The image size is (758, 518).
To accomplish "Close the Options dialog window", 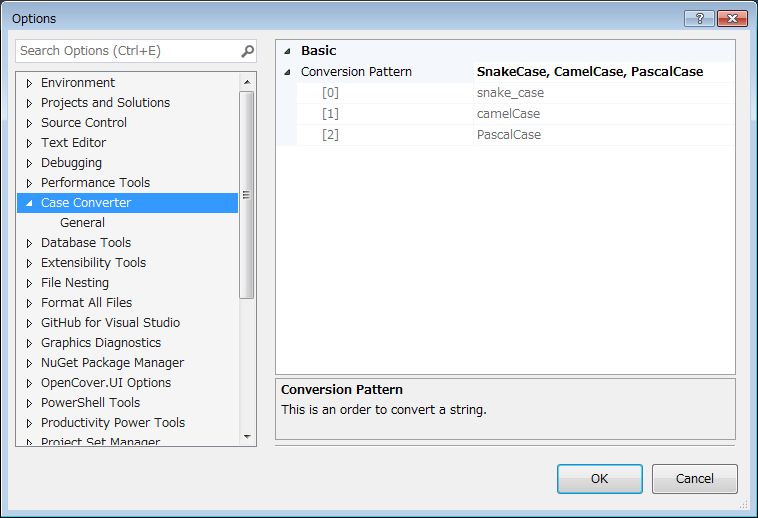I will (731, 18).
